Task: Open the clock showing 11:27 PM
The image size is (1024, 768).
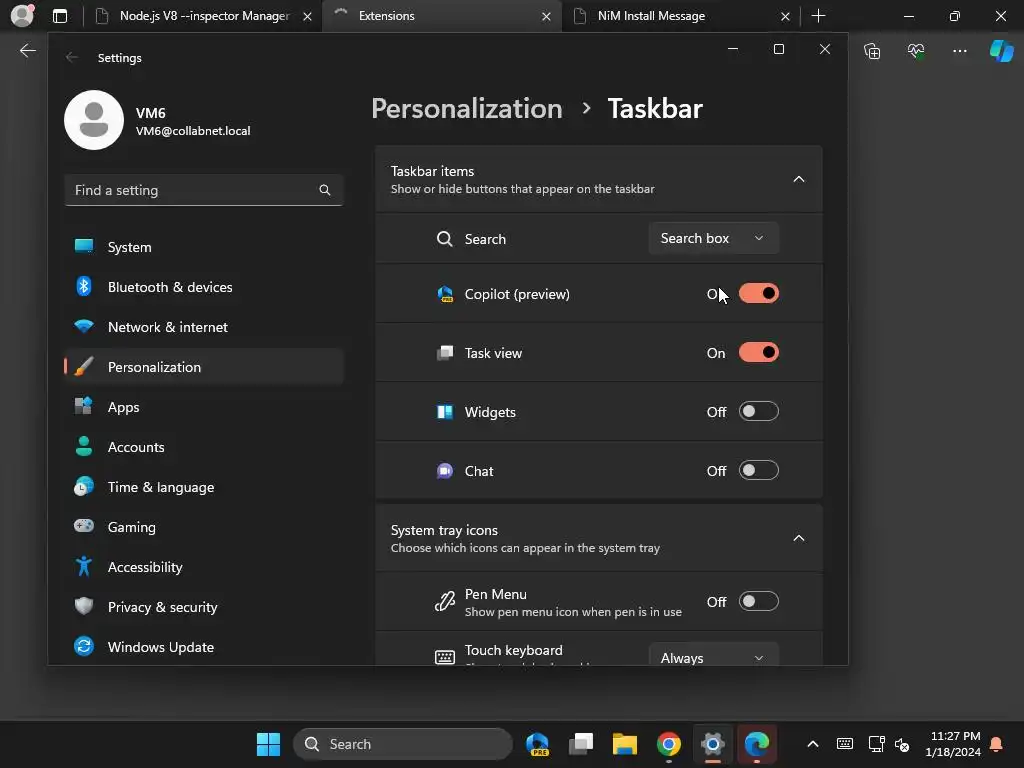Action: coord(953,744)
